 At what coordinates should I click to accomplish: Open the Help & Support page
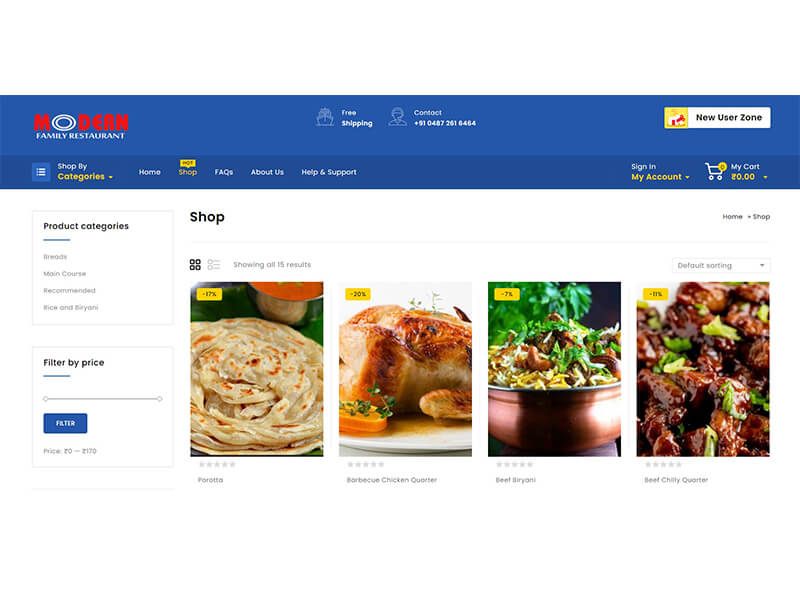[x=329, y=172]
